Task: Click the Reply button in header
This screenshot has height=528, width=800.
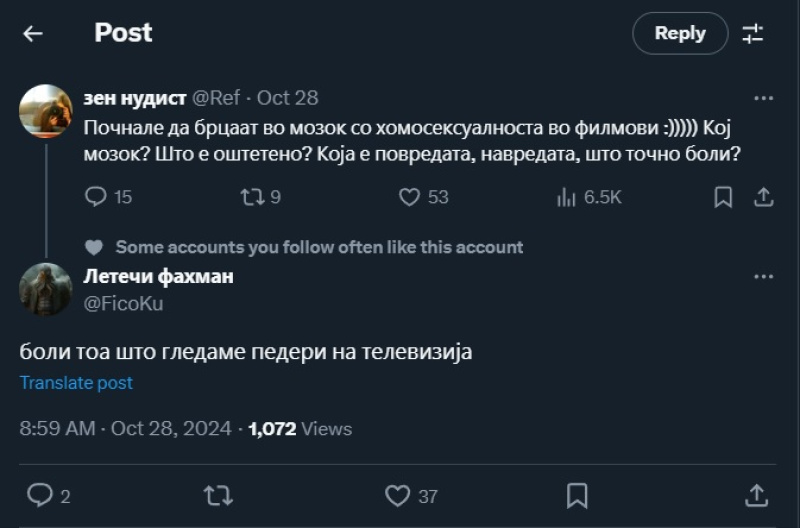Action: click(680, 33)
